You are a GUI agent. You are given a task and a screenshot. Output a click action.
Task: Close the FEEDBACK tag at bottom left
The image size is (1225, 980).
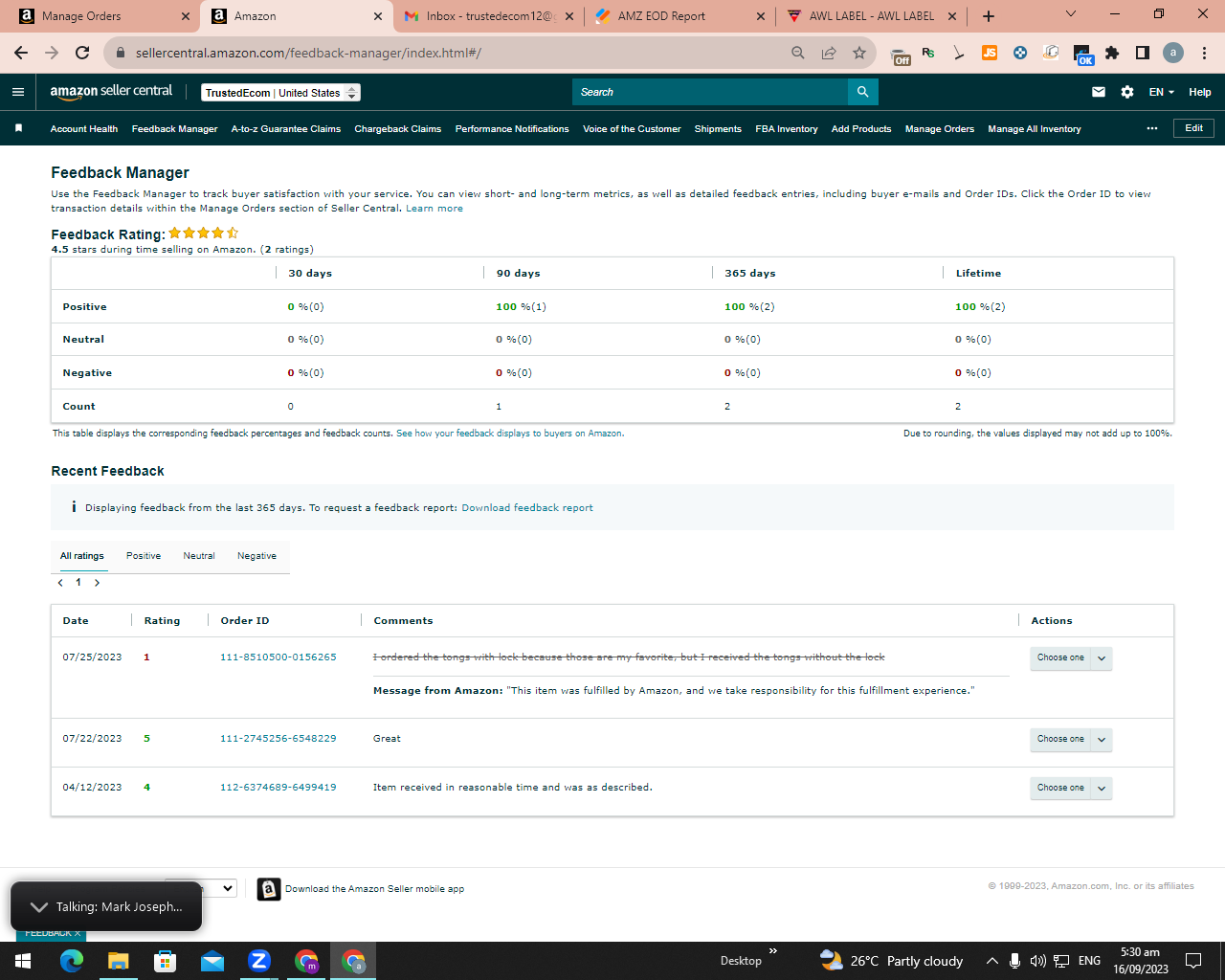click(x=78, y=933)
